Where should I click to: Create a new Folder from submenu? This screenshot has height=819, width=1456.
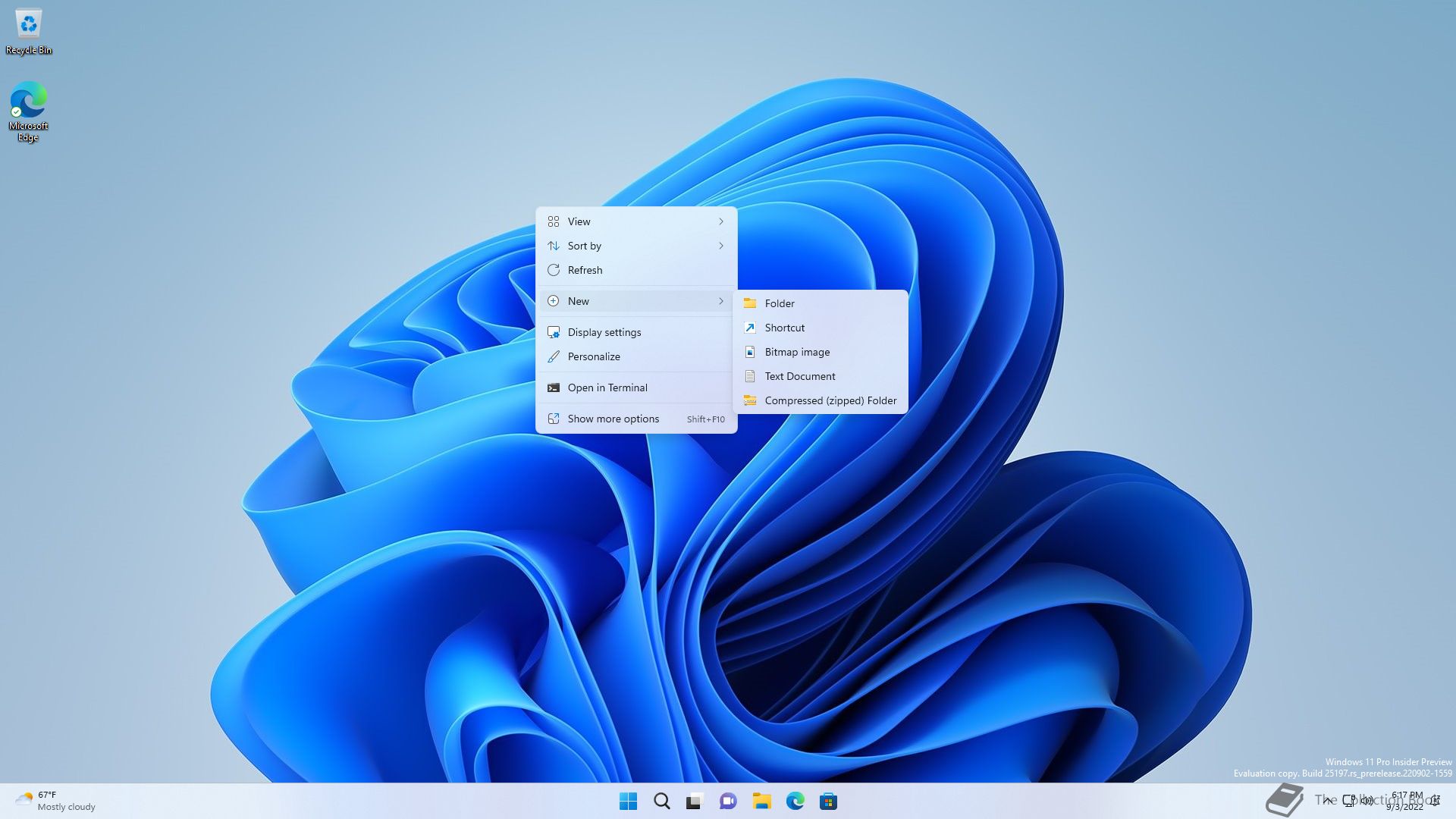(821, 303)
